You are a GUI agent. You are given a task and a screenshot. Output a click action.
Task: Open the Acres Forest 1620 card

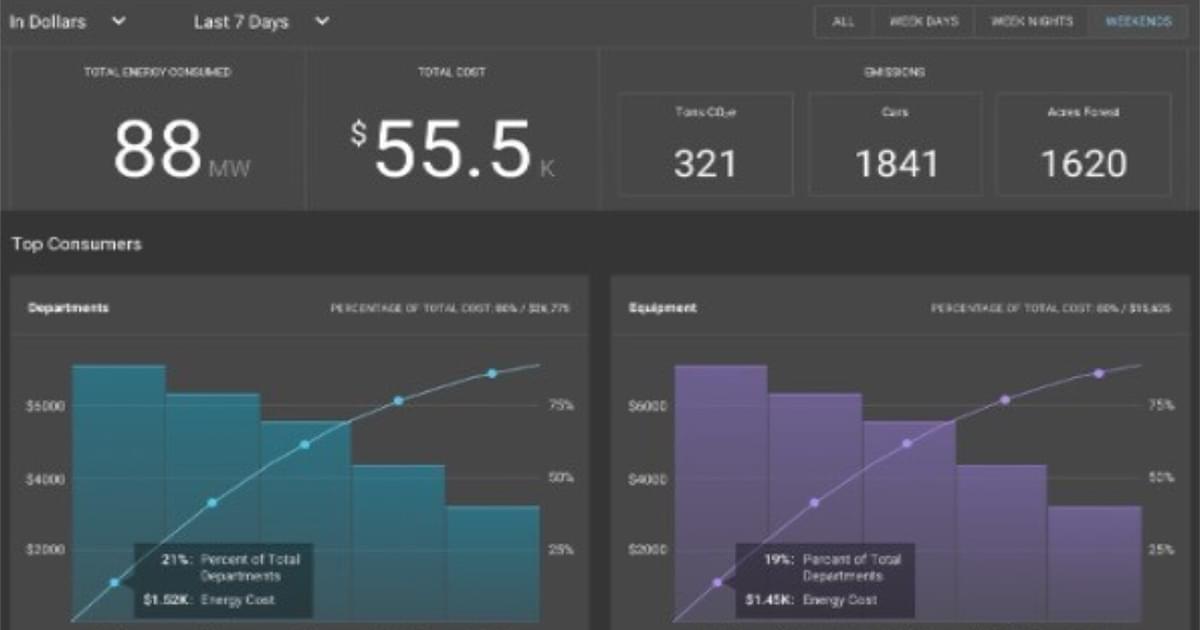(1083, 145)
